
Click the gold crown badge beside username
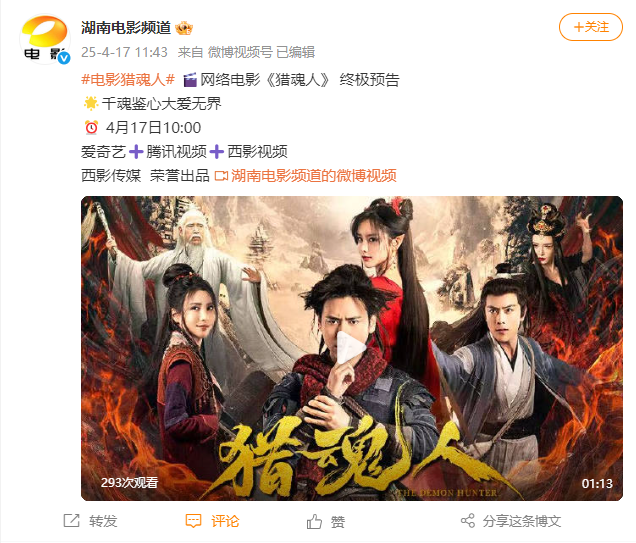[x=184, y=28]
